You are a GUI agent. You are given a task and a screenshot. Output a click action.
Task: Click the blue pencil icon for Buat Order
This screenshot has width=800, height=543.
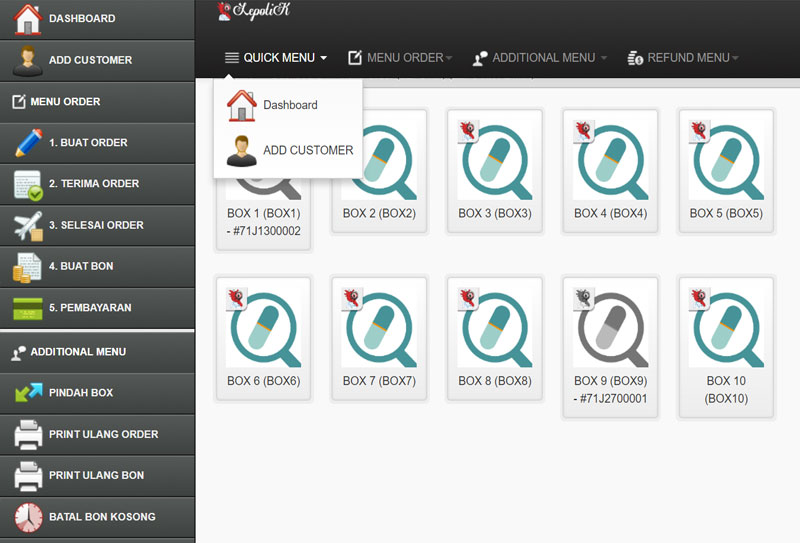(29, 143)
